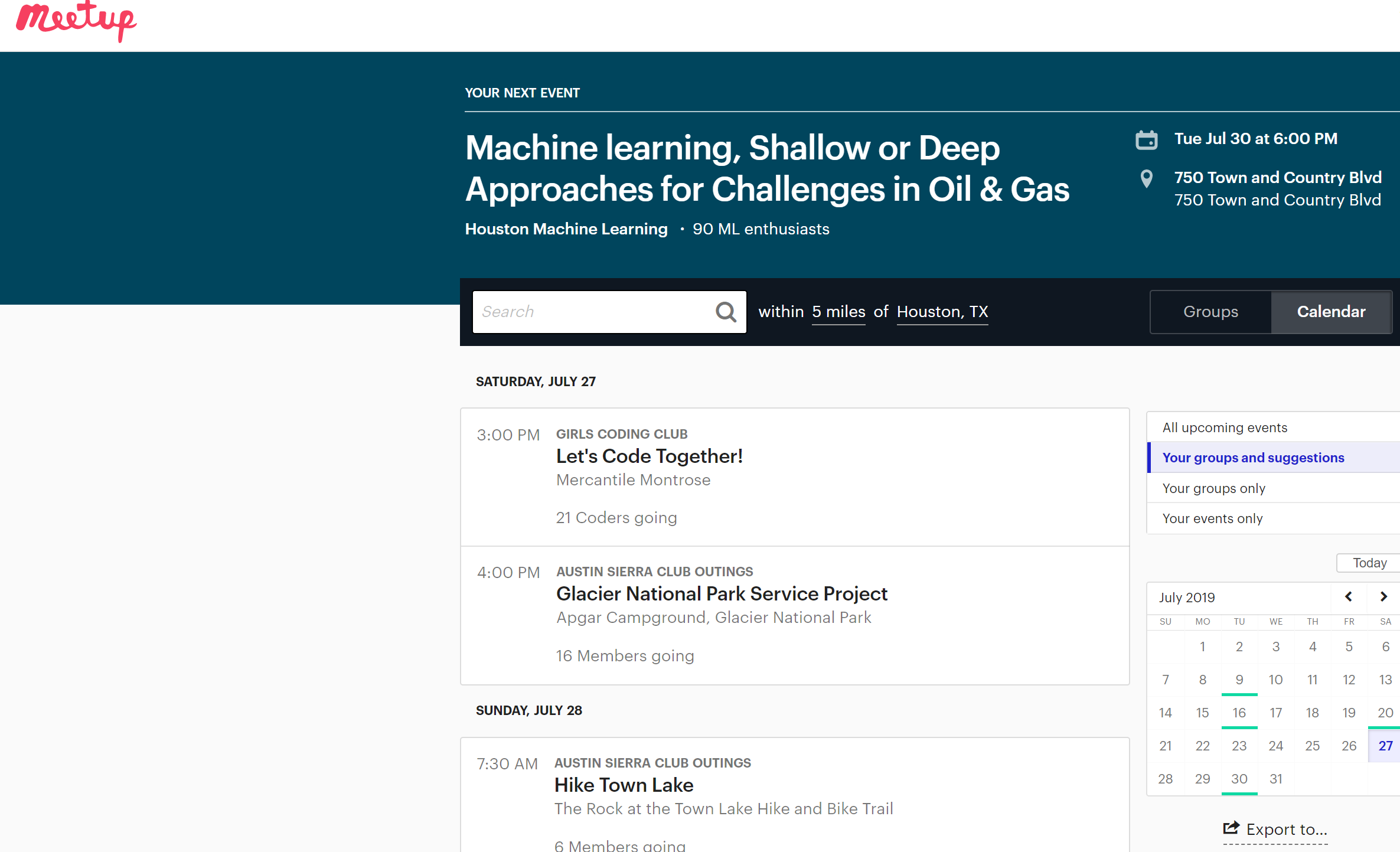Click the Meetup logo
The width and height of the screenshot is (1400, 852).
[x=76, y=21]
